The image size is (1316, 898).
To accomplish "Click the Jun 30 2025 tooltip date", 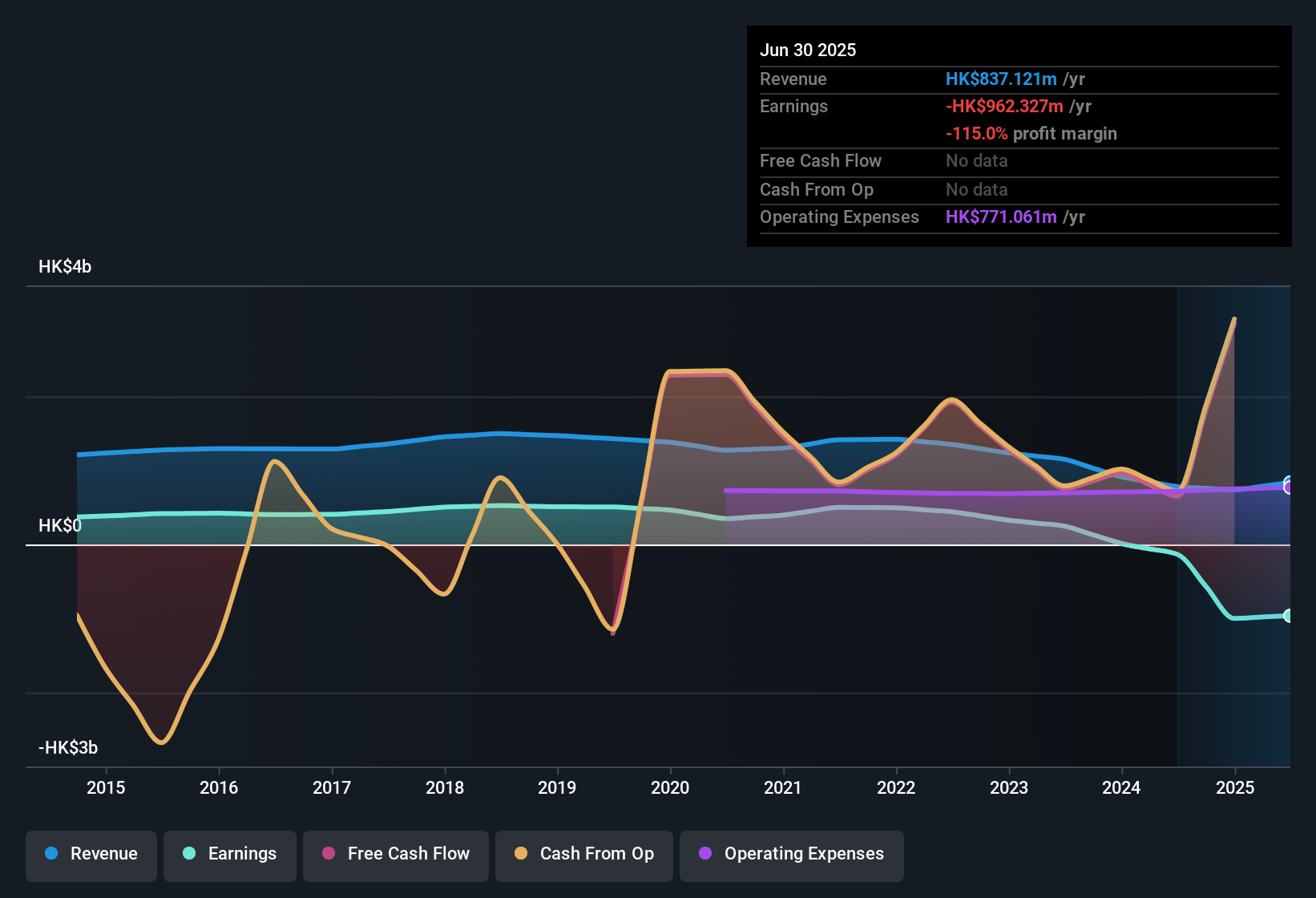I will 808,50.
